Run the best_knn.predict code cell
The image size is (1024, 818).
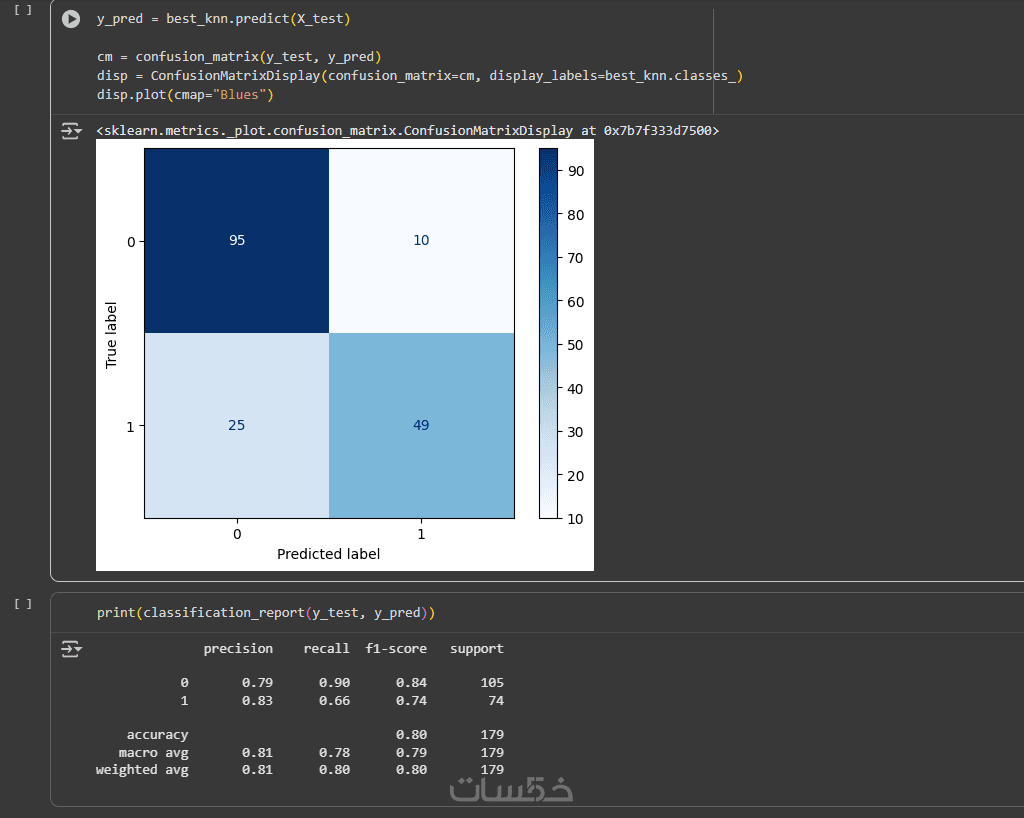click(71, 19)
